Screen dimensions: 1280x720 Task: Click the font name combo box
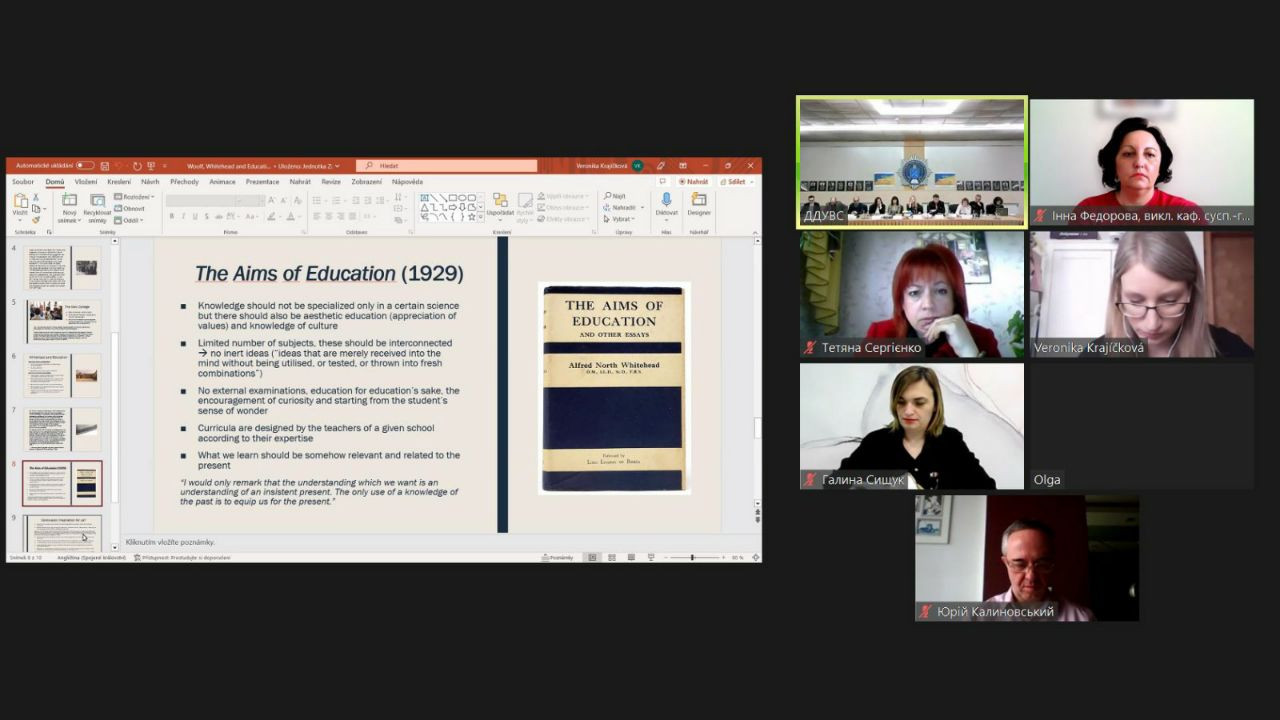click(205, 201)
